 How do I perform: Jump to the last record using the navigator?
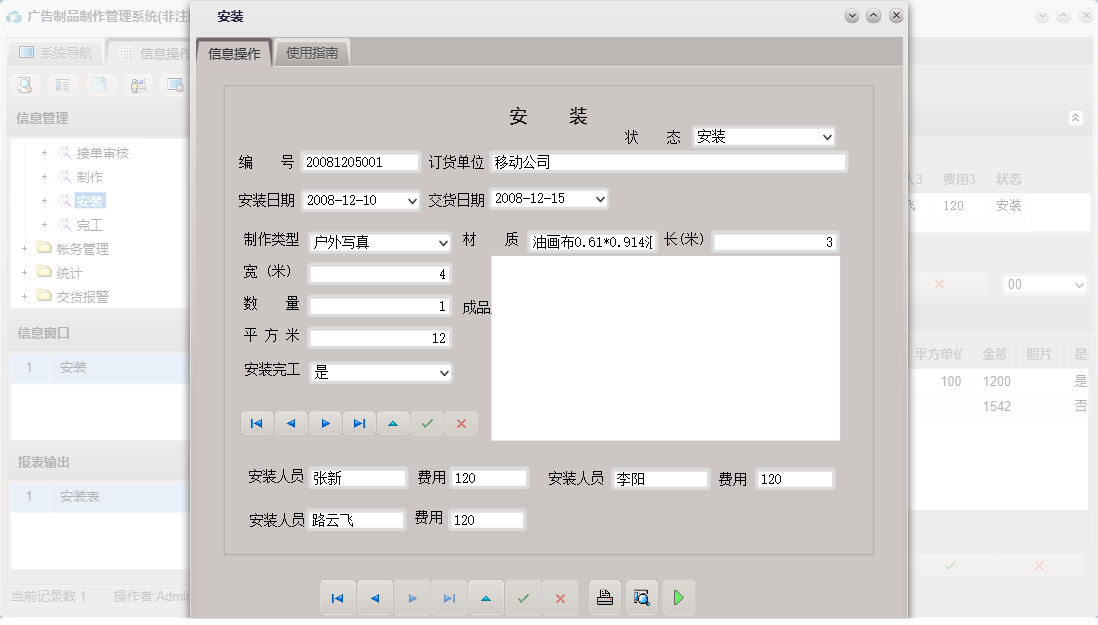(449, 597)
